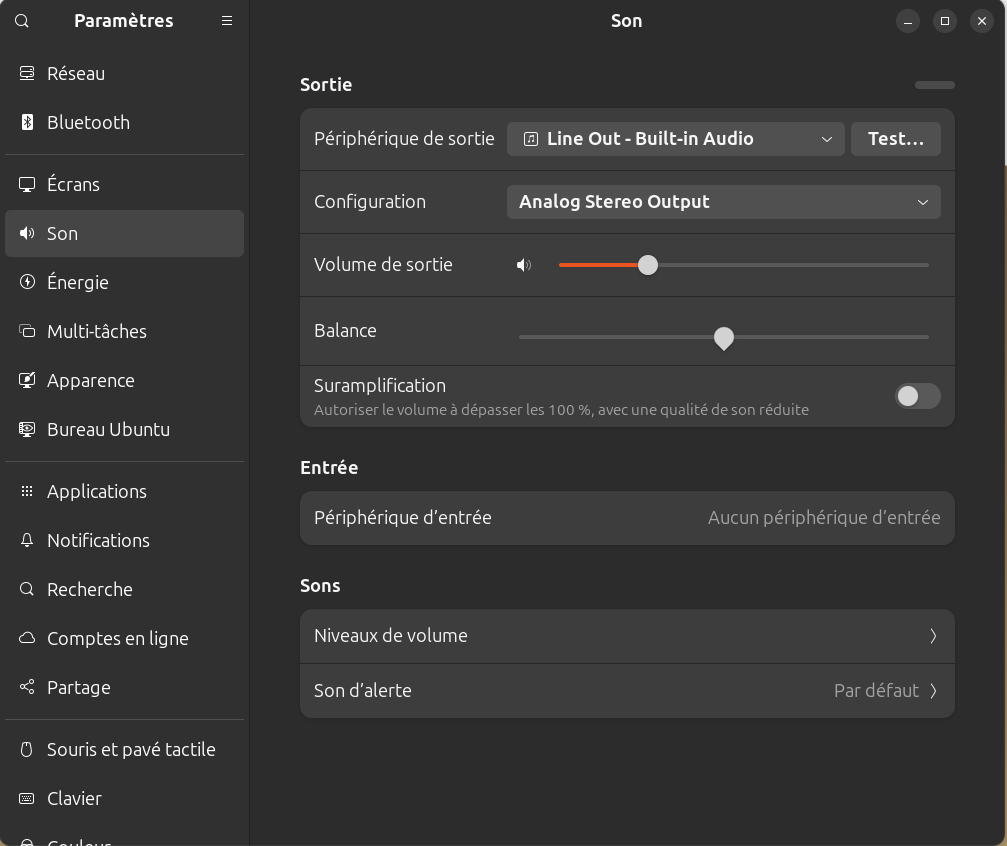Enable the Suramplification switch
The height and width of the screenshot is (846, 1007).
[x=918, y=396]
